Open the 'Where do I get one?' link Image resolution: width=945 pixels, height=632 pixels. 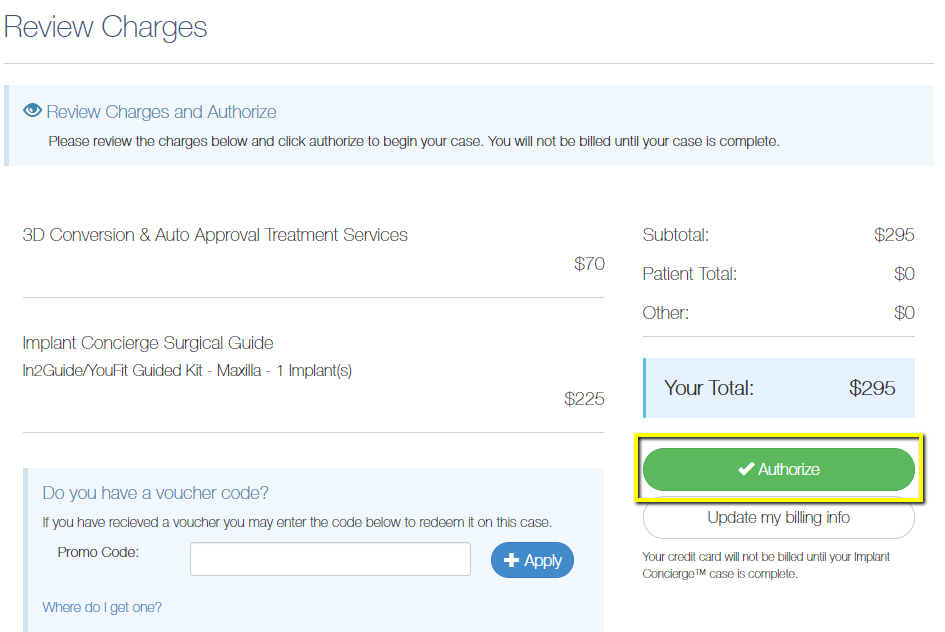click(102, 607)
